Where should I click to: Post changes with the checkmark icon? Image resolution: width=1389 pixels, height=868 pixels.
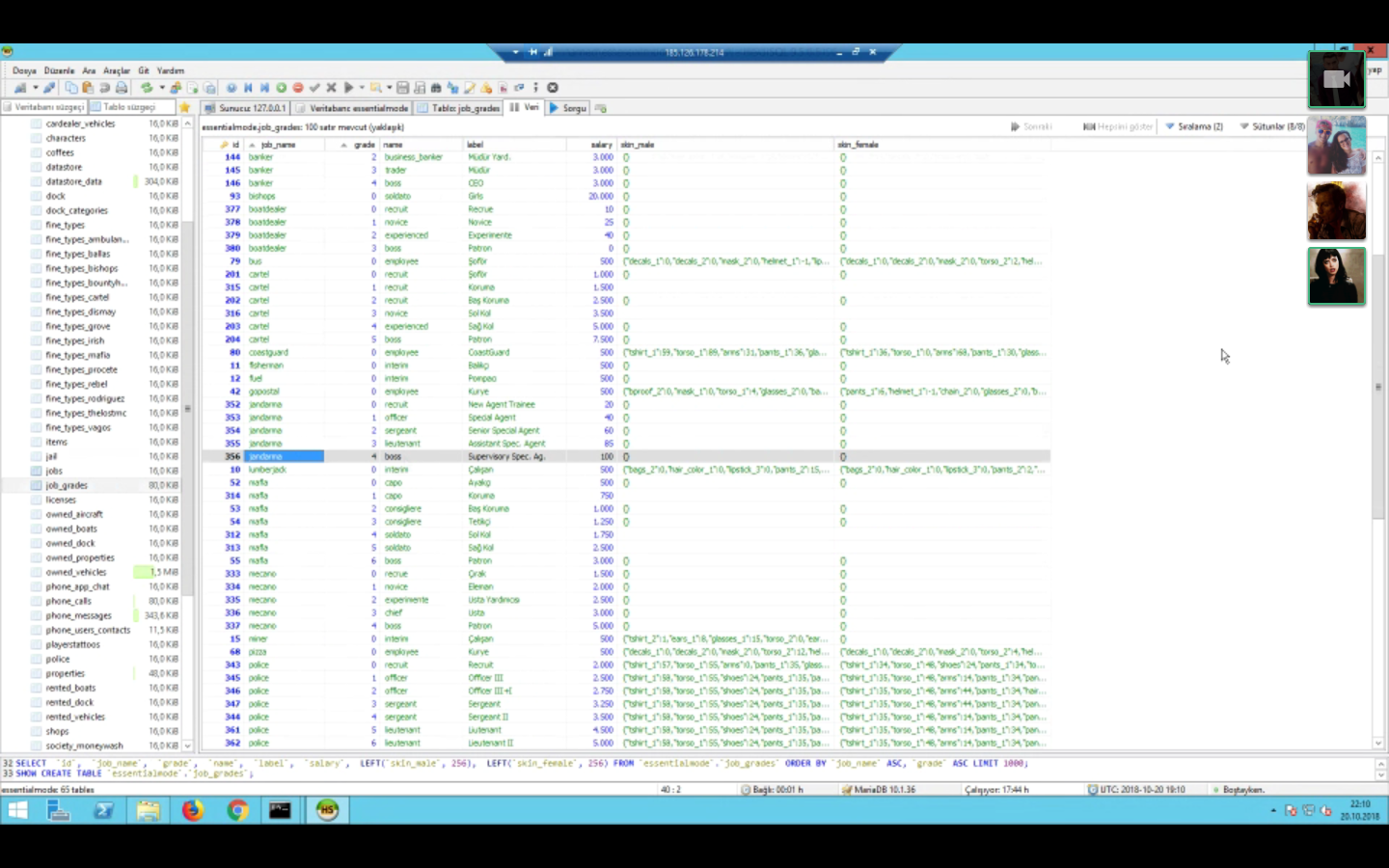[314, 88]
